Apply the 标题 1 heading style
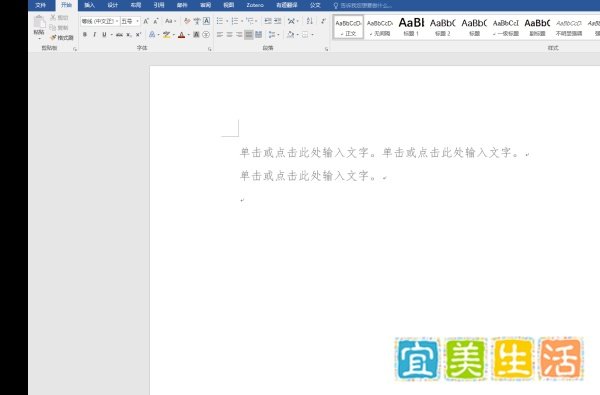Image resolution: width=600 pixels, height=395 pixels. (411, 27)
